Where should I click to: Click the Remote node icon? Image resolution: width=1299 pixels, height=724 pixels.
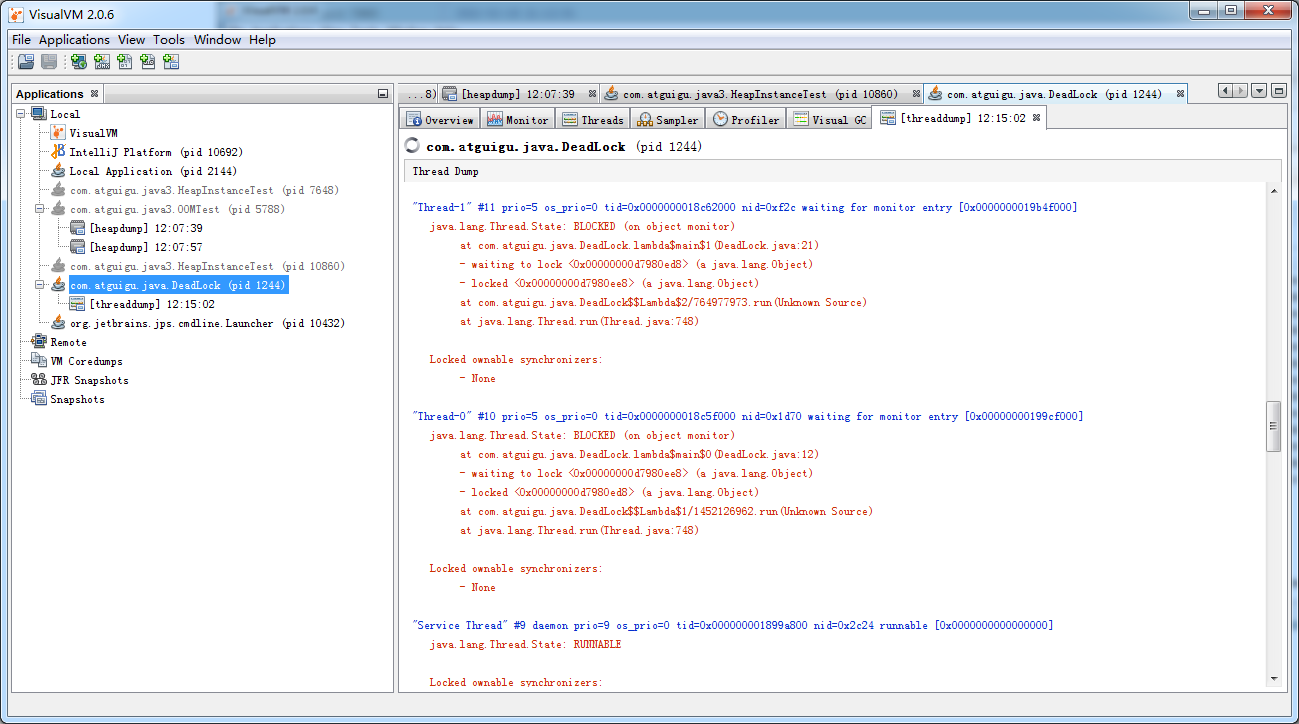coord(39,342)
